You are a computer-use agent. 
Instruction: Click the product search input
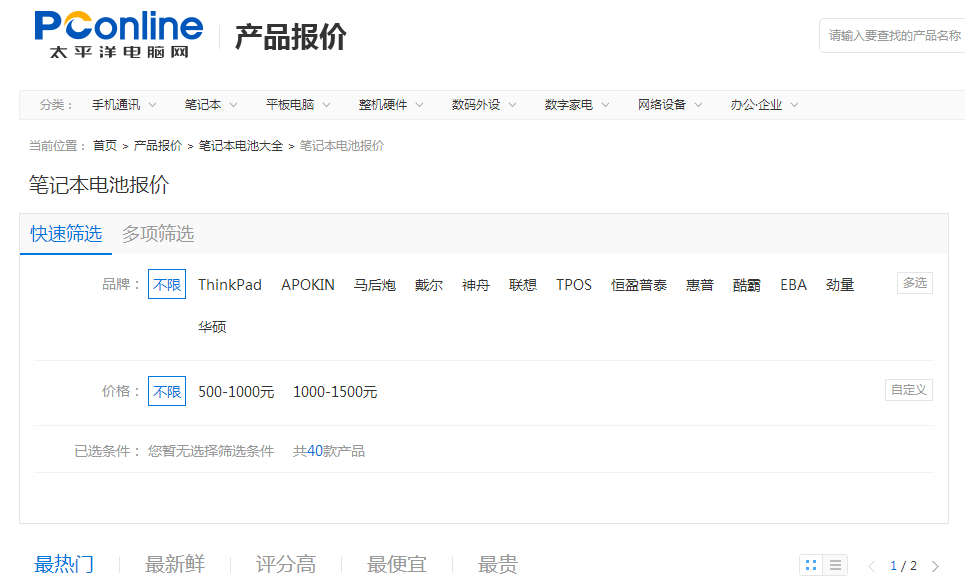click(892, 36)
